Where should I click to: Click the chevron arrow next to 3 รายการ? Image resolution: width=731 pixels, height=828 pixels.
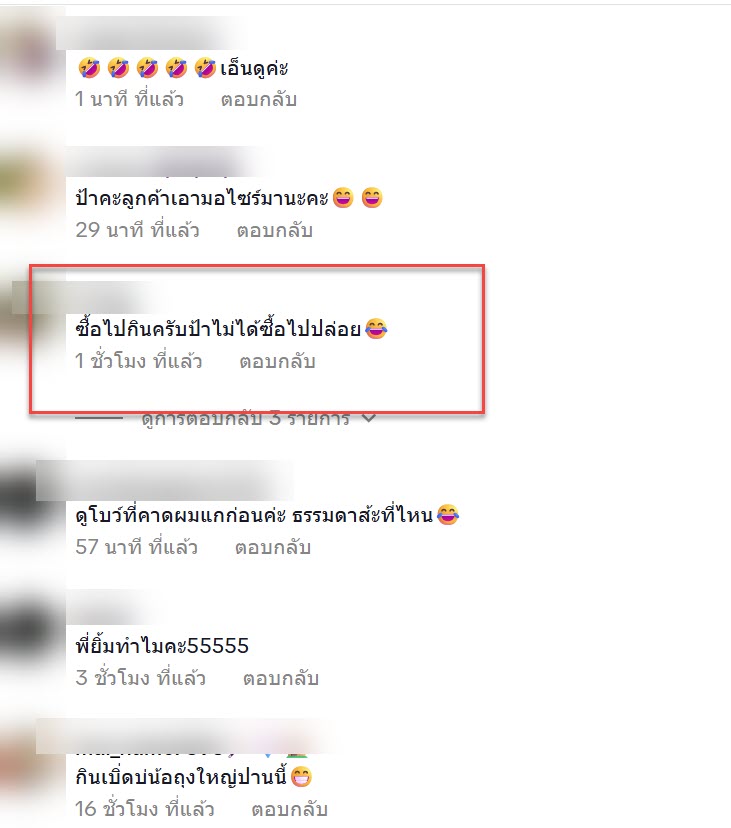(369, 418)
